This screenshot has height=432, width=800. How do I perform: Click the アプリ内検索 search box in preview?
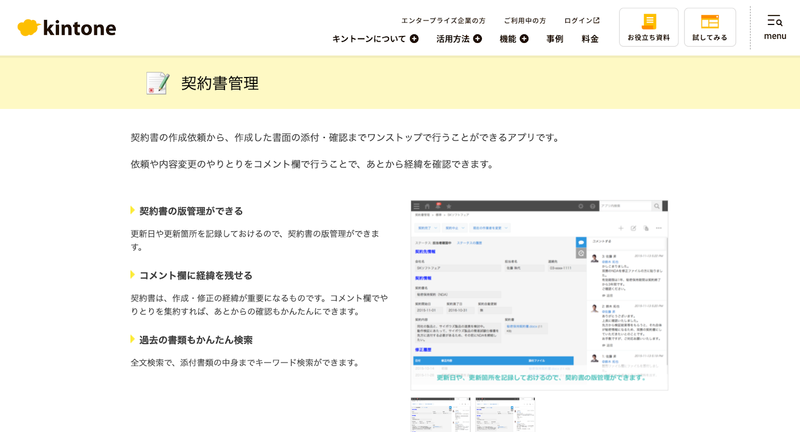tap(626, 206)
